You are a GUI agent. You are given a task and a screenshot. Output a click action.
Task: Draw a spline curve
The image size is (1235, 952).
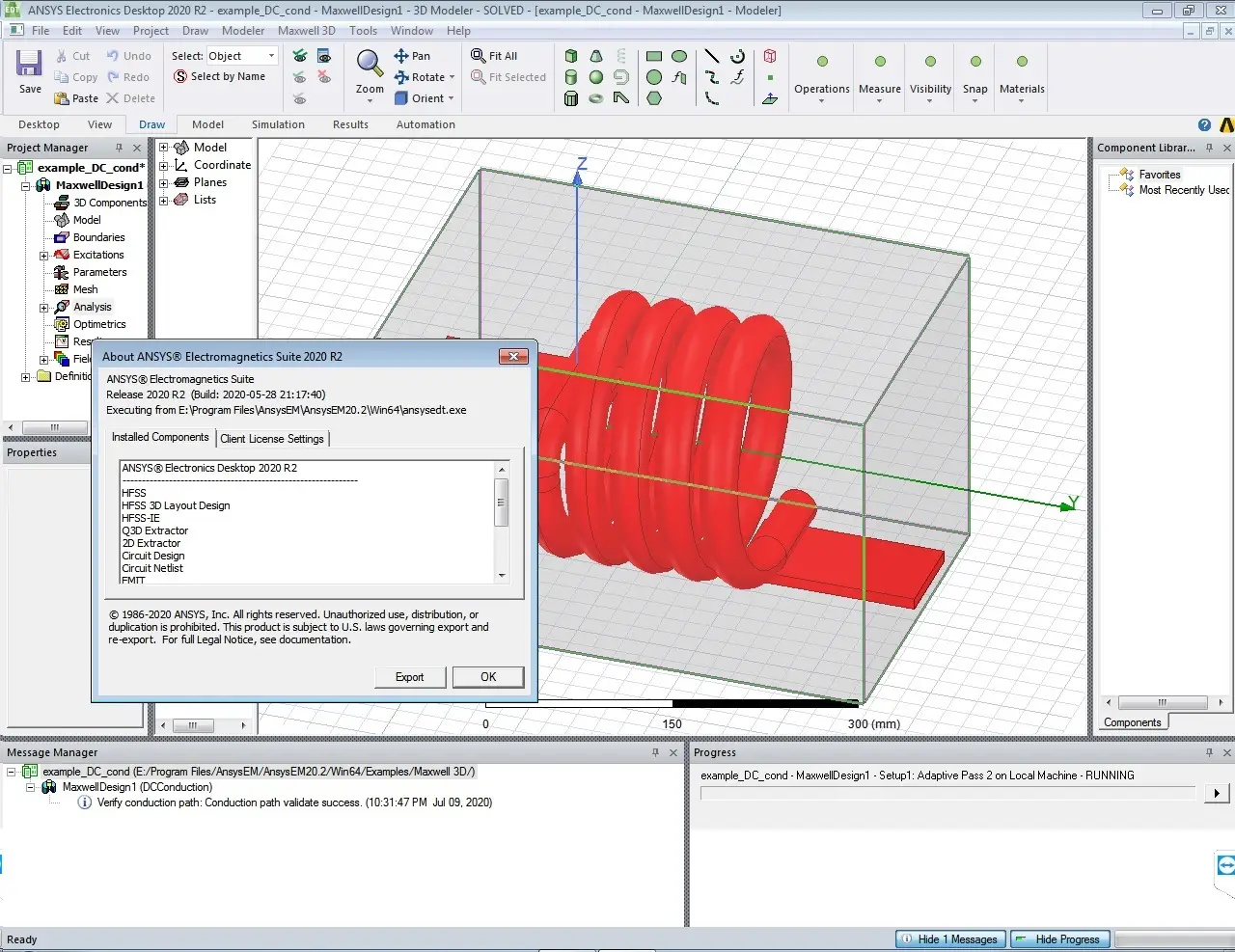tap(712, 77)
